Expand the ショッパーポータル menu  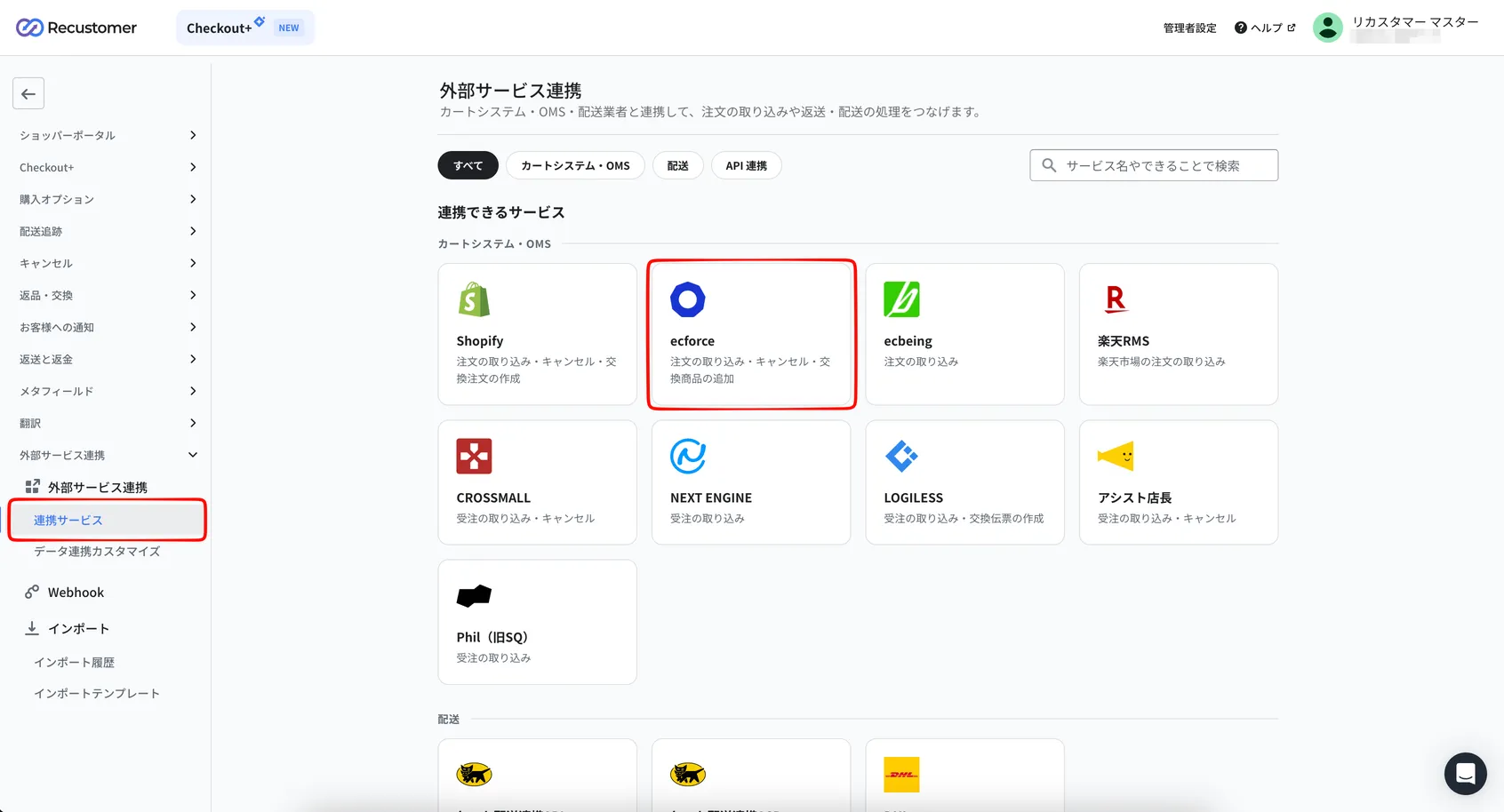pos(108,135)
